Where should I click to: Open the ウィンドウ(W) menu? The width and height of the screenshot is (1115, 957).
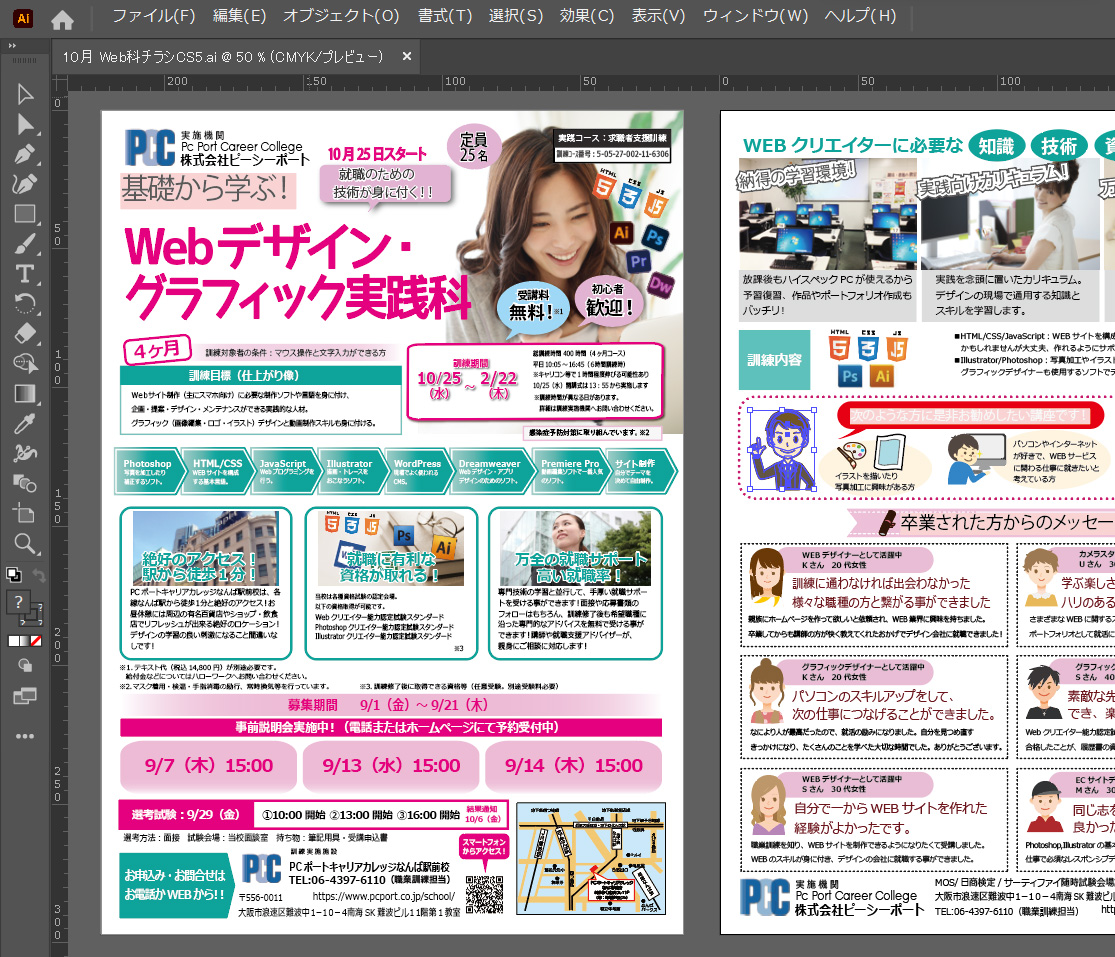point(755,16)
